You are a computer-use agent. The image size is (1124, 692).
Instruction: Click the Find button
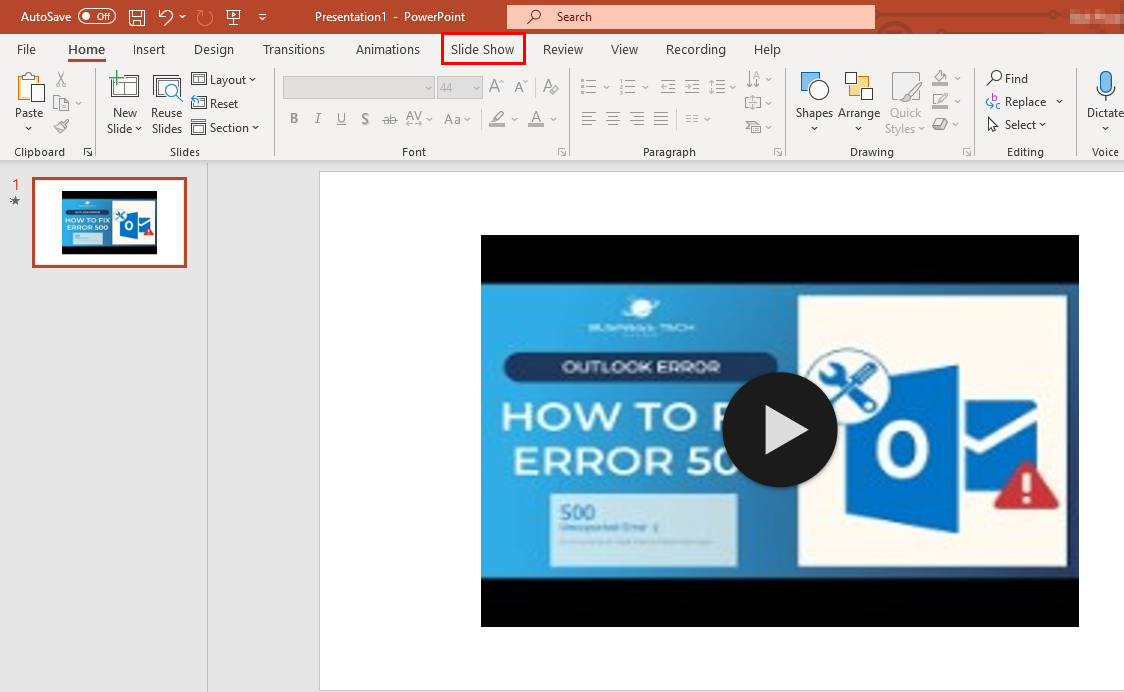point(1007,78)
